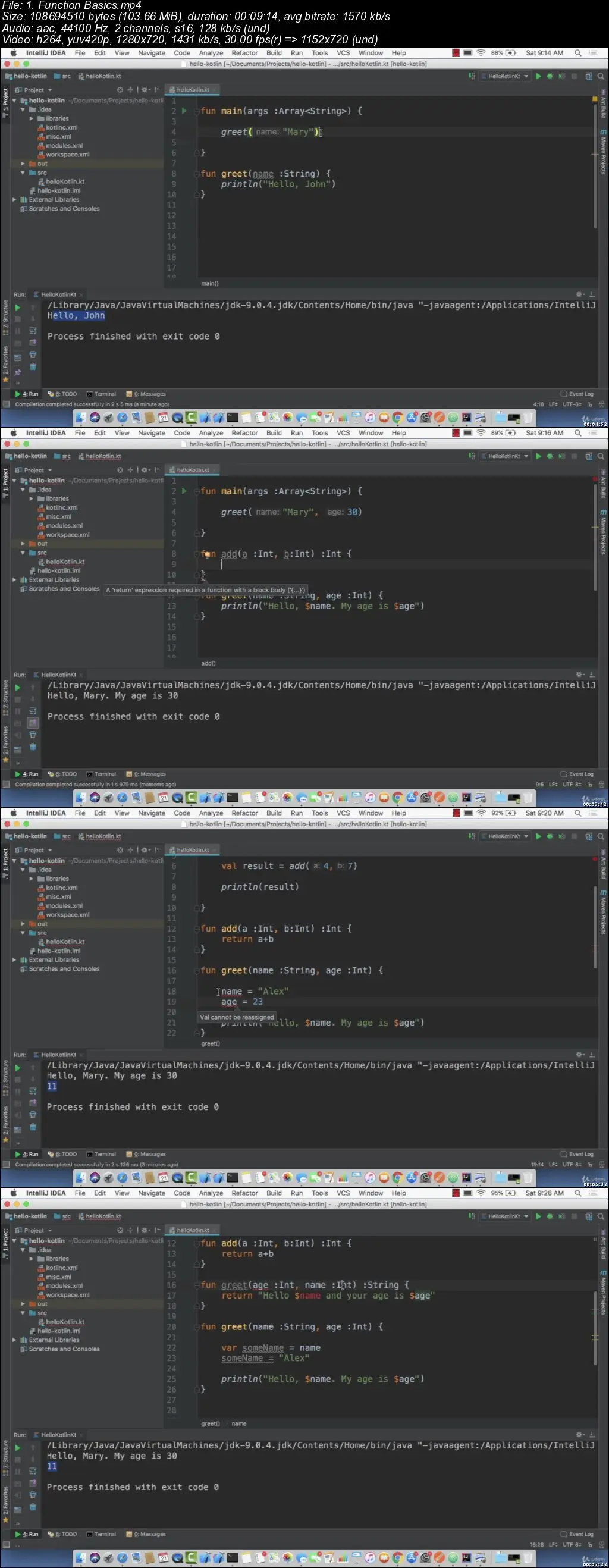Select the HelloKotlinKt Run tab in the 9:16 AM frame
The width and height of the screenshot is (609, 1568).
[58, 675]
